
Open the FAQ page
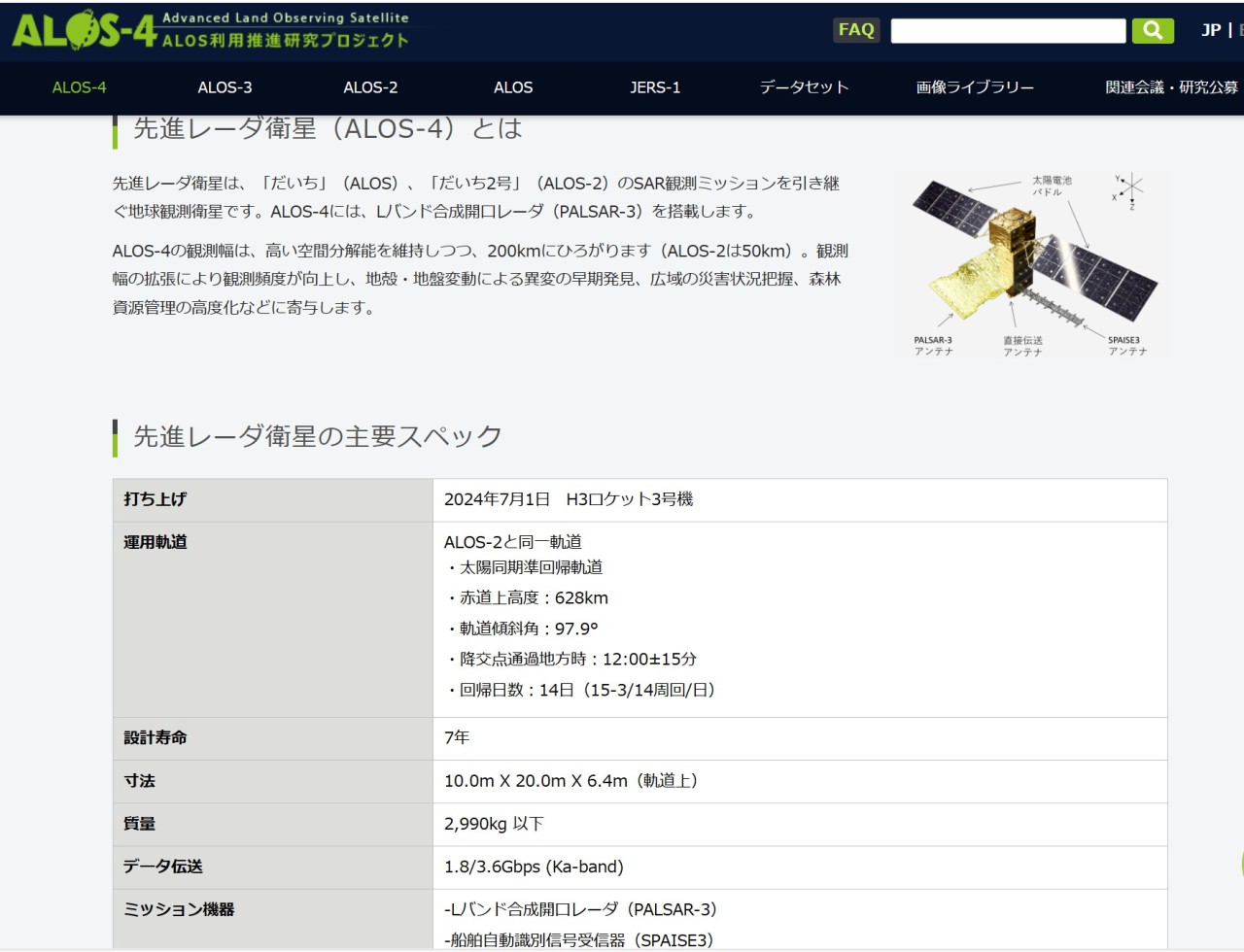(856, 30)
